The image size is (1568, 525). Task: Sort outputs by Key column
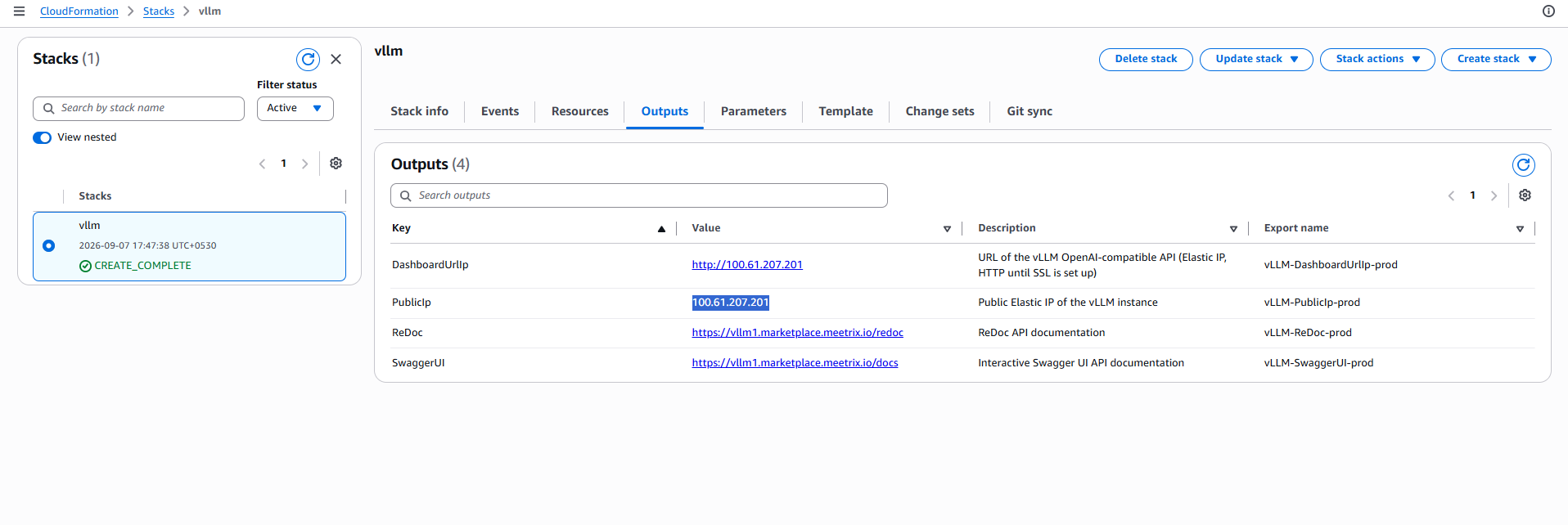661,229
